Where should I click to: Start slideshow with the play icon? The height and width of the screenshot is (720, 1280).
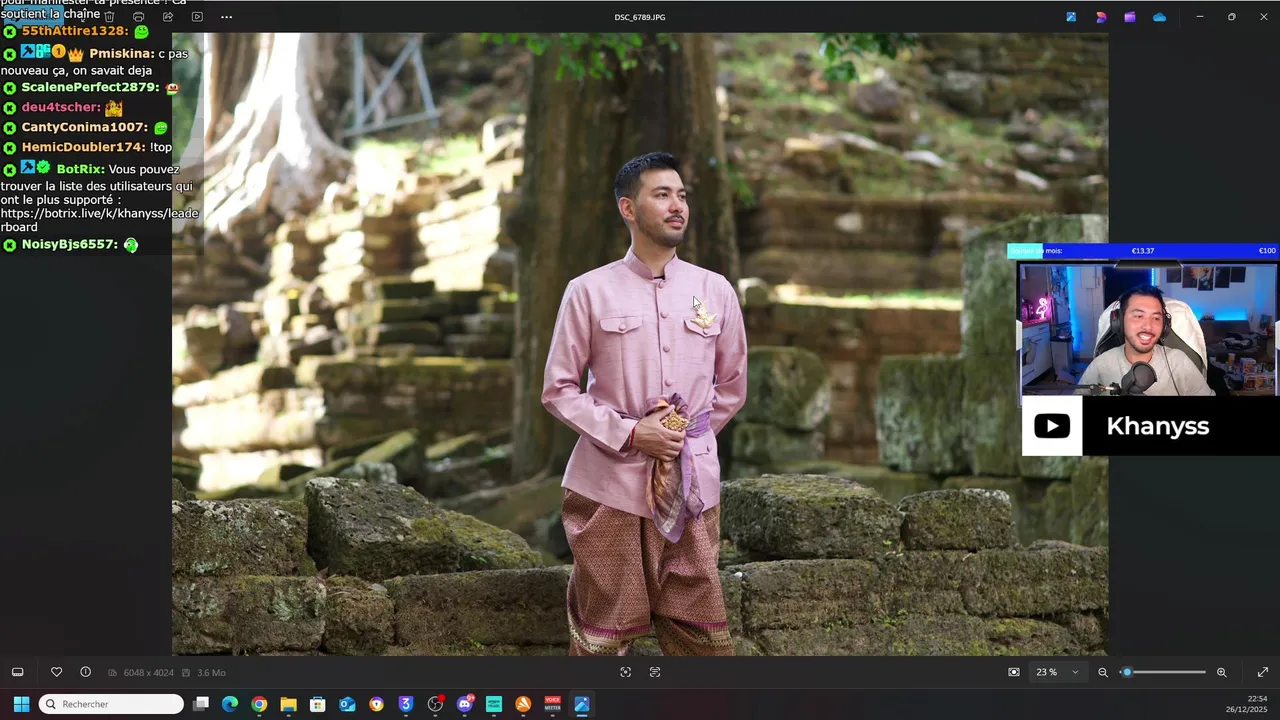pos(197,17)
